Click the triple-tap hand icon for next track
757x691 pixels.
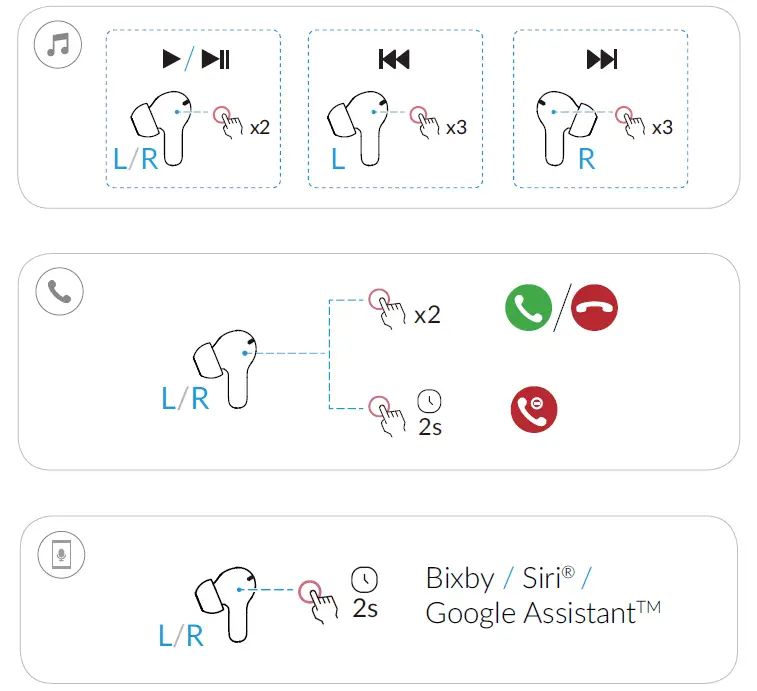pyautogui.click(x=631, y=120)
